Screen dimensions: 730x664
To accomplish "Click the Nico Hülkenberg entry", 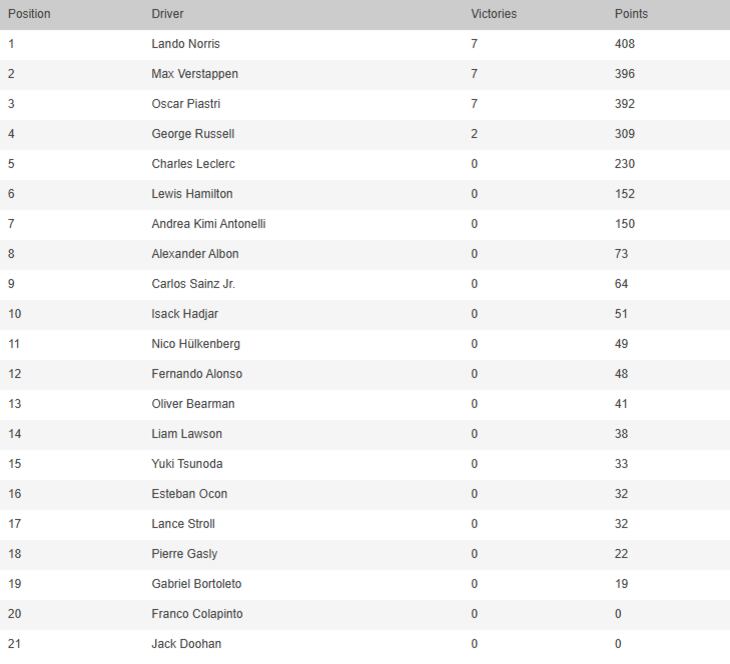I will 195,344.
